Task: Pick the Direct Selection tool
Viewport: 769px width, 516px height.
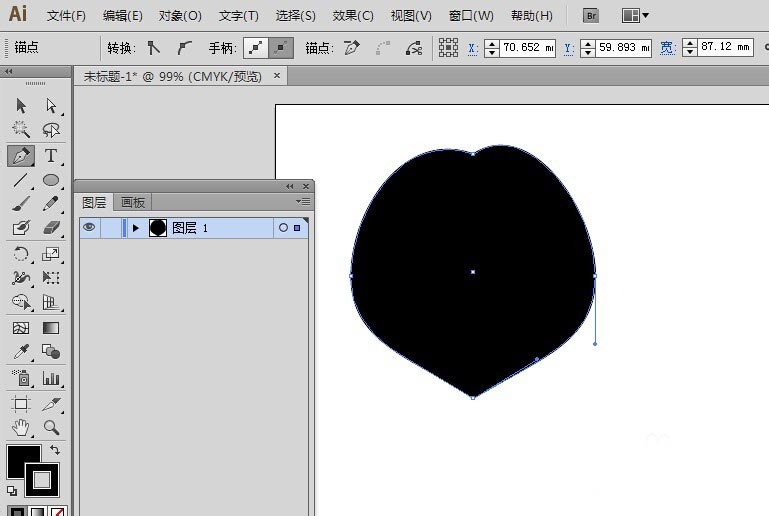Action: pos(51,105)
